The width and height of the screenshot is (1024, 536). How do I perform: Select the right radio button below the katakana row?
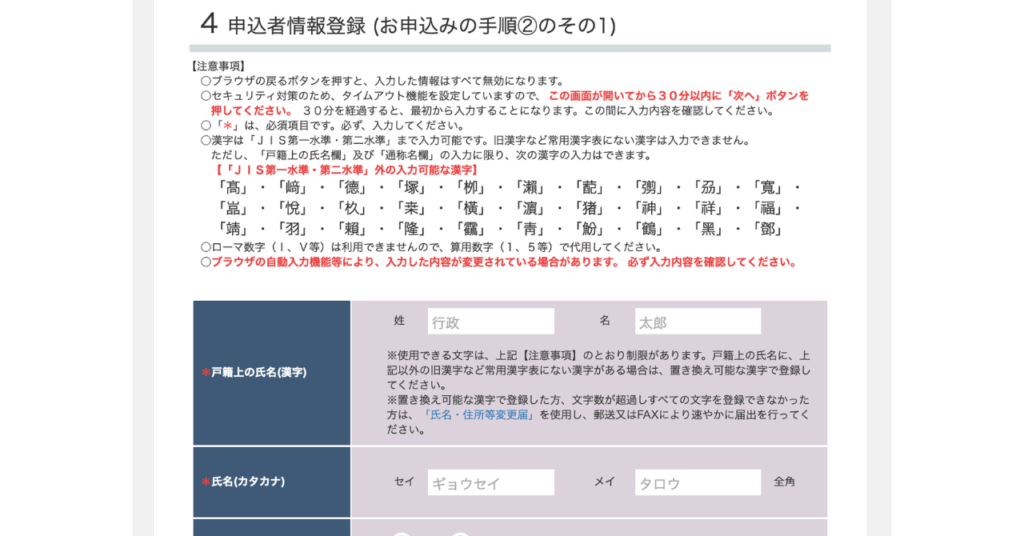459,533
